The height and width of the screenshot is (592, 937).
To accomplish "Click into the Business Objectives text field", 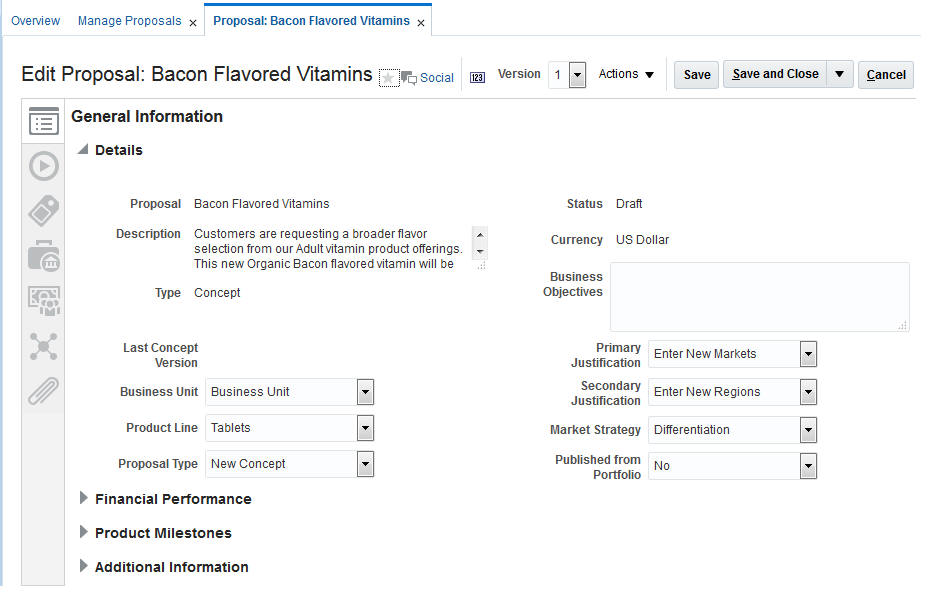I will coord(759,297).
